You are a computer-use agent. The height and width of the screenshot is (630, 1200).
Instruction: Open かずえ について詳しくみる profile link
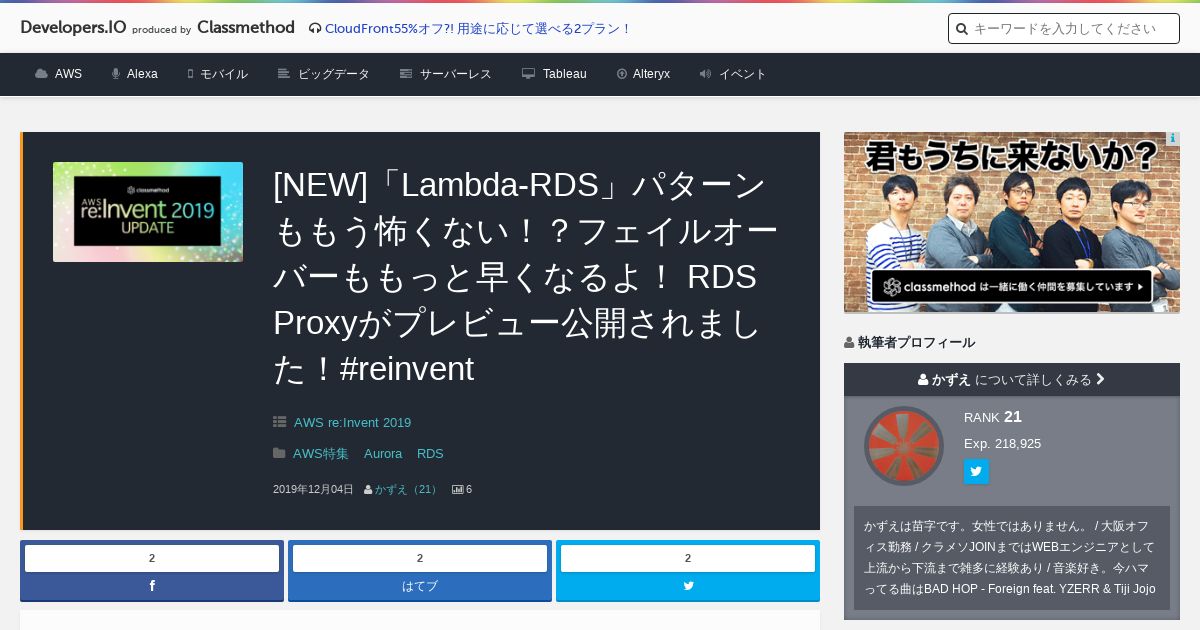click(1012, 379)
